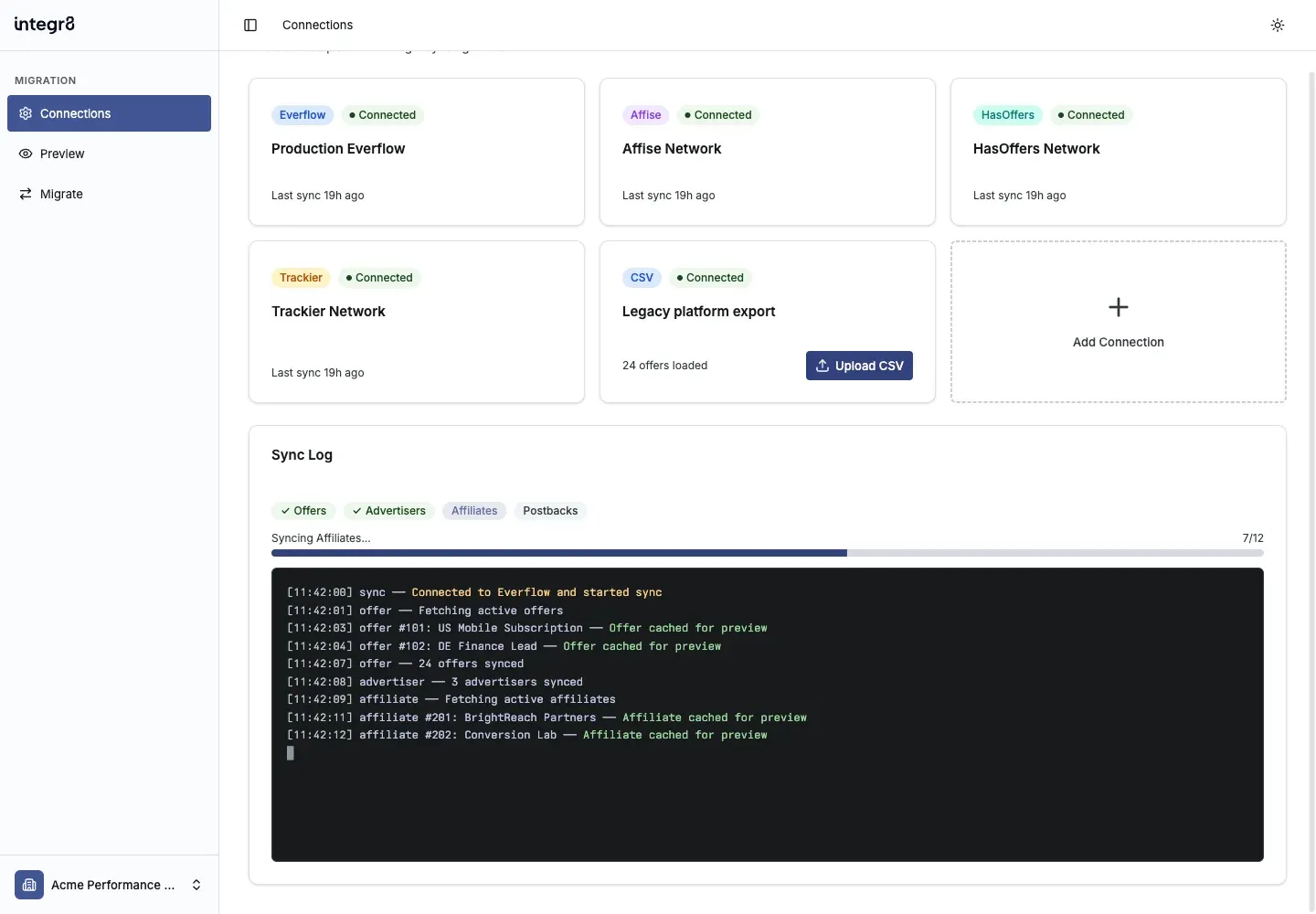Viewport: 1316px width, 914px height.
Task: Click the Add Connection label
Action: point(1119,342)
